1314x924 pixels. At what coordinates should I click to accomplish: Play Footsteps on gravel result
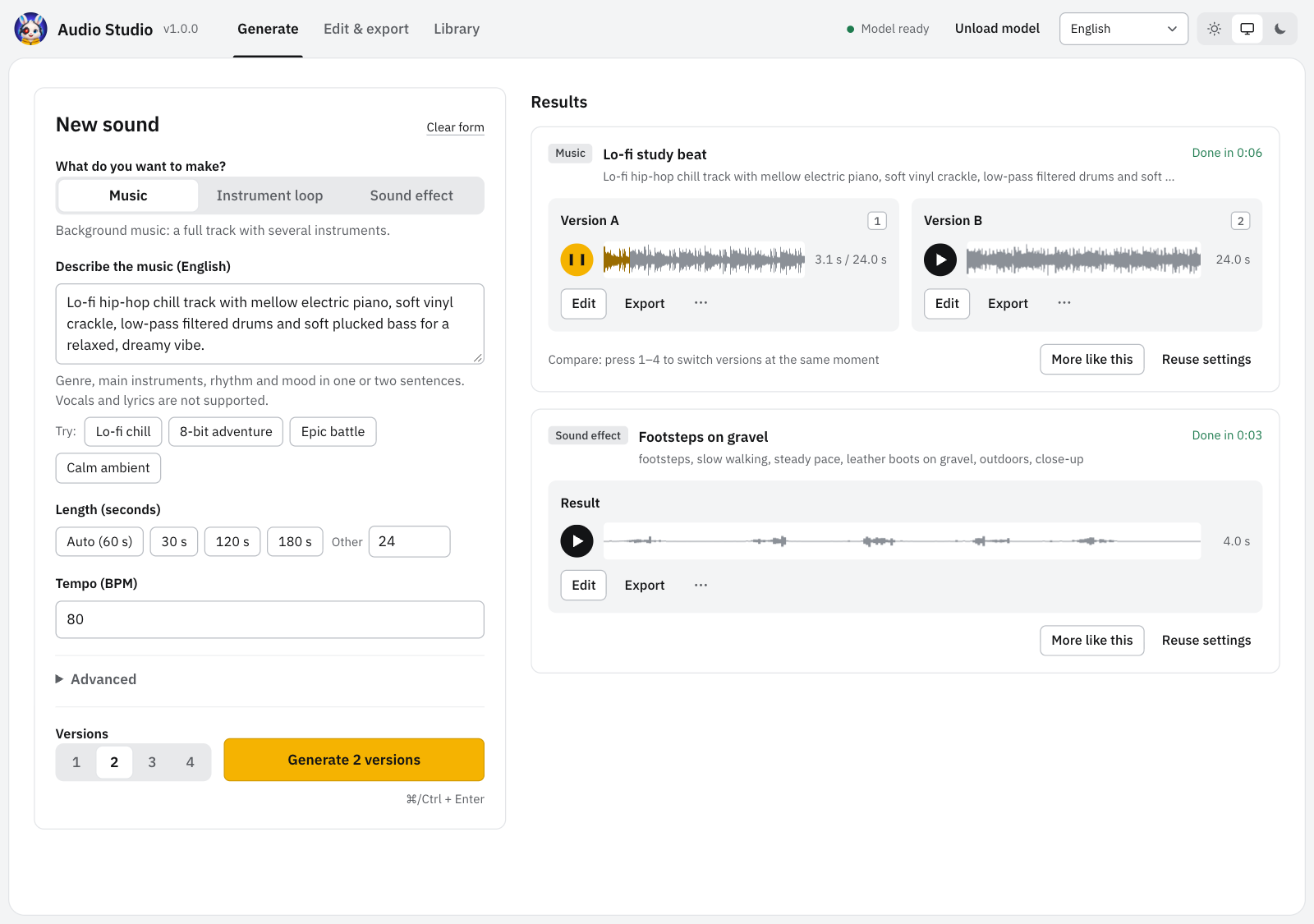[x=577, y=541]
